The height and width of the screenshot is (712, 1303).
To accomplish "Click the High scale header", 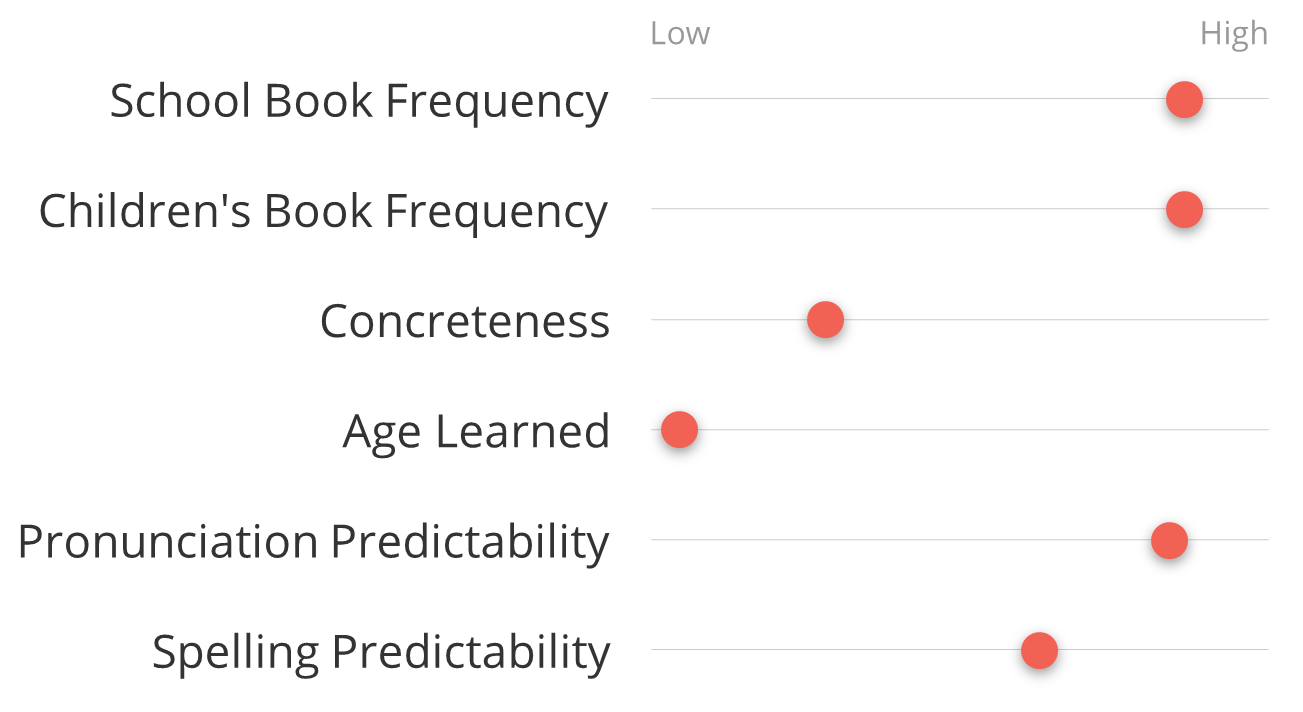I will [x=1234, y=34].
